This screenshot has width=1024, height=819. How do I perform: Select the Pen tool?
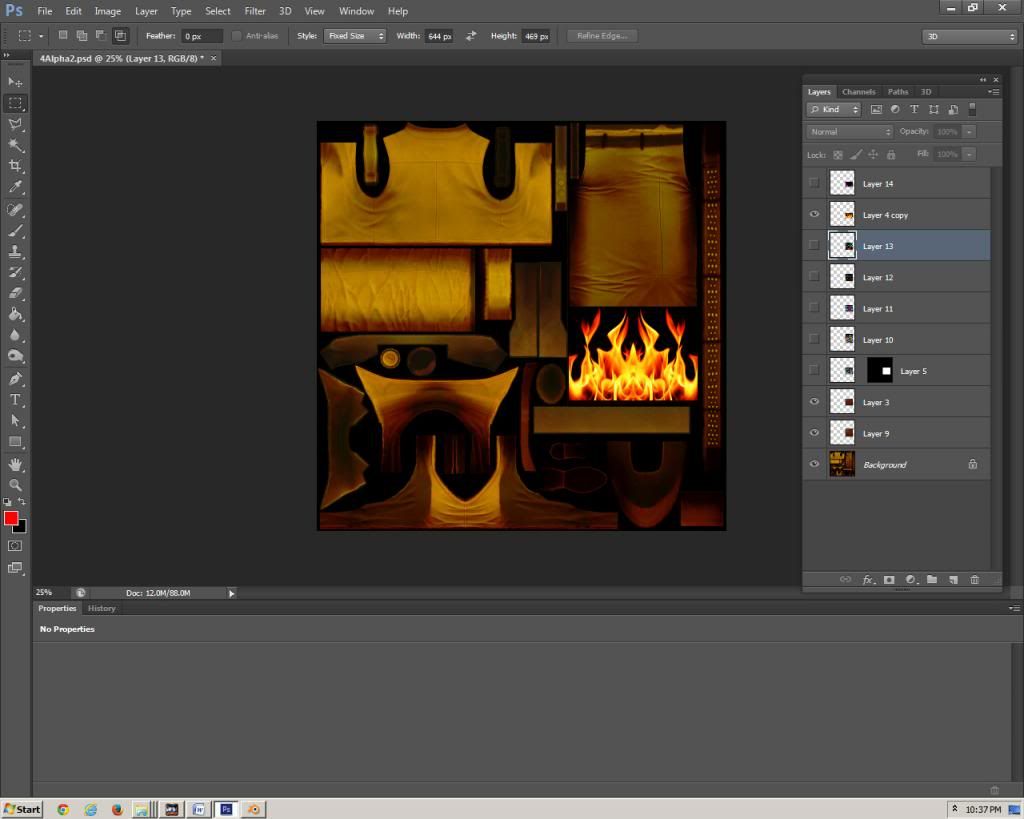point(15,379)
